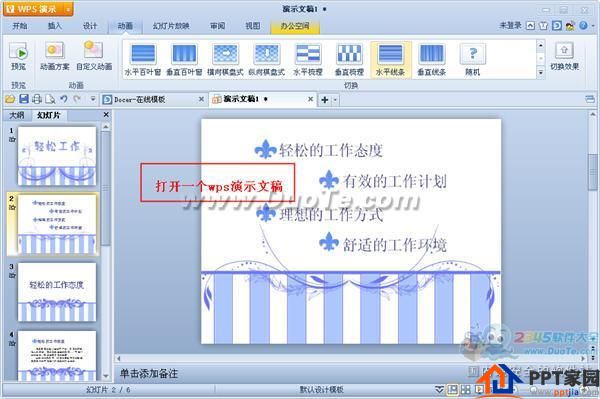This screenshot has height=399, width=600.
Task: Click the save disk icon
Action: [x=24, y=99]
